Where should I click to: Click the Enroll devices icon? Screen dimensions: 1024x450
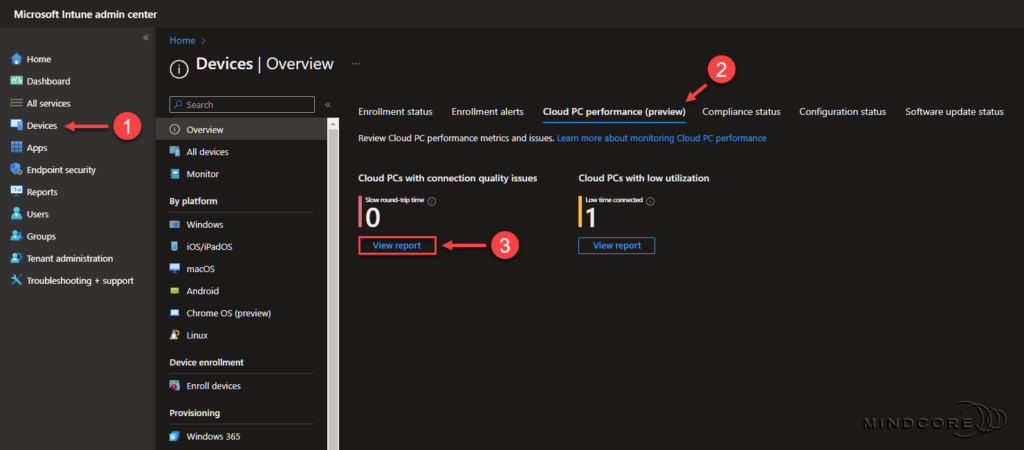tap(174, 385)
